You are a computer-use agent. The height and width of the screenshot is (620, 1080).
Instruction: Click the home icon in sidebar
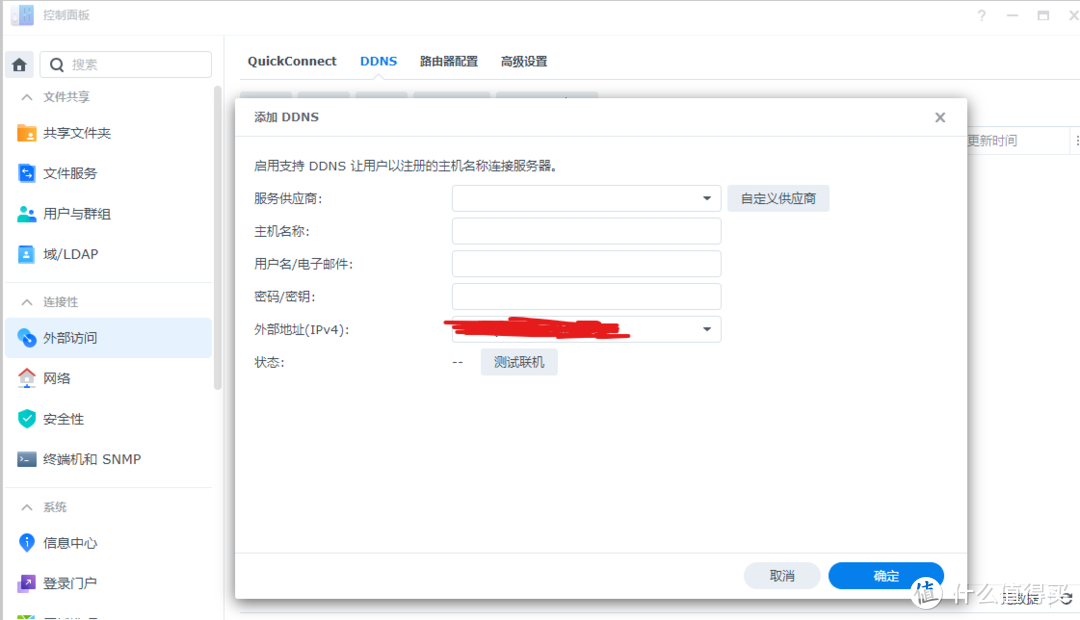coord(19,65)
